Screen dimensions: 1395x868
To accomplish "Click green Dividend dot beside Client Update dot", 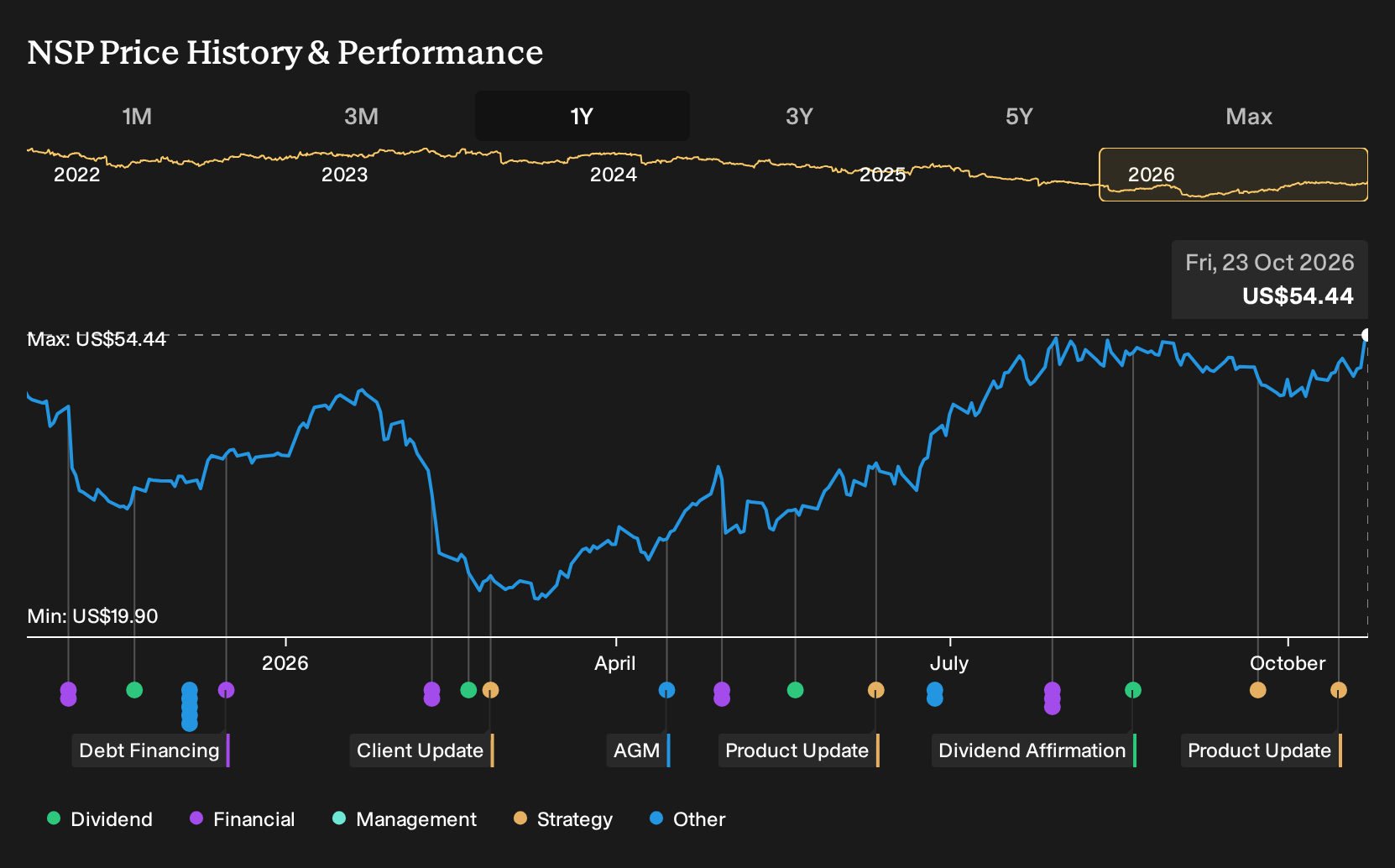I will coord(468,690).
